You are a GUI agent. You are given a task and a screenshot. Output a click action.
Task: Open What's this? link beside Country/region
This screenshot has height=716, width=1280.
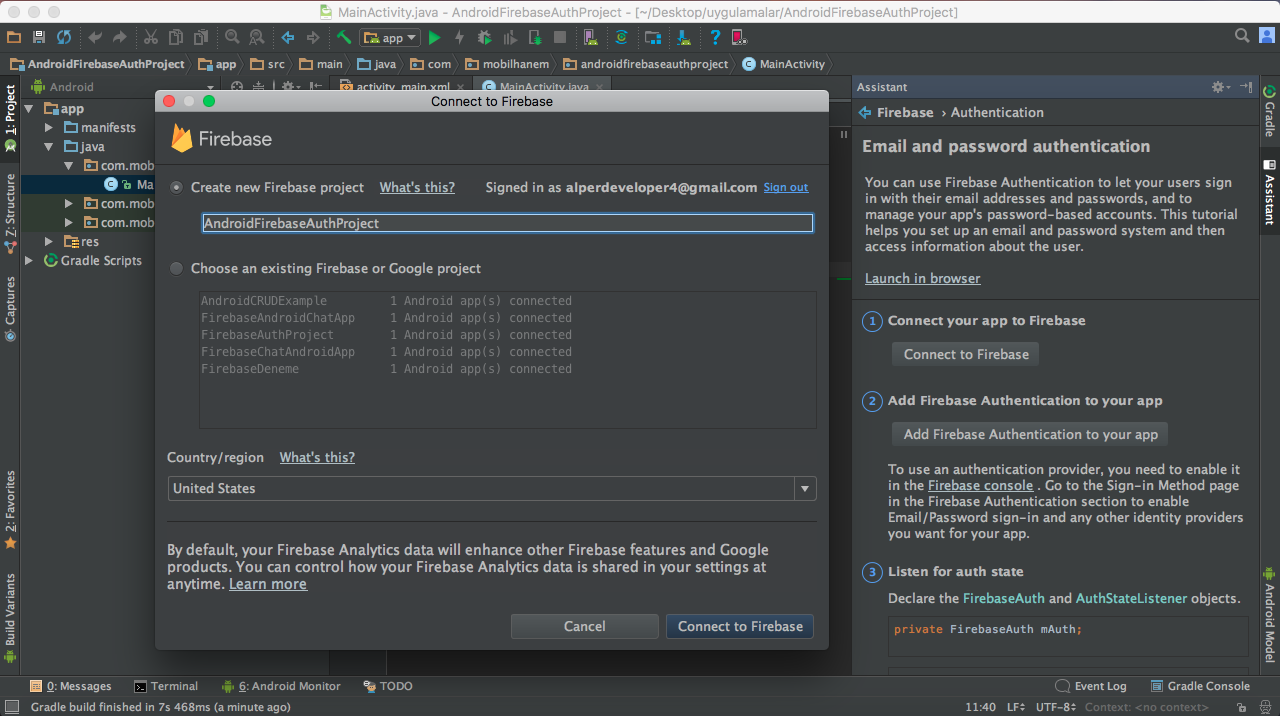coord(317,457)
